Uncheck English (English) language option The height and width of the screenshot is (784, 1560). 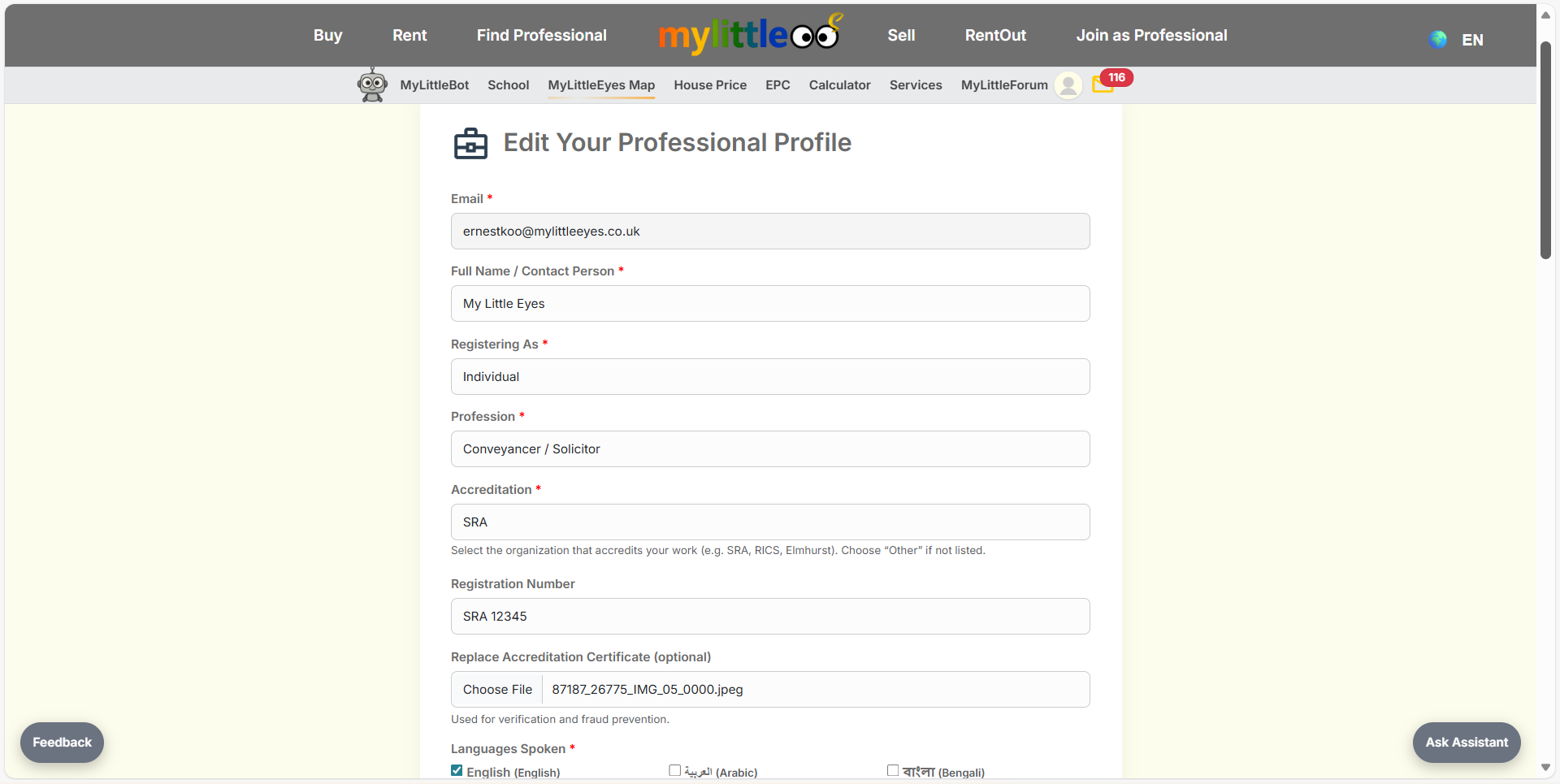click(457, 770)
